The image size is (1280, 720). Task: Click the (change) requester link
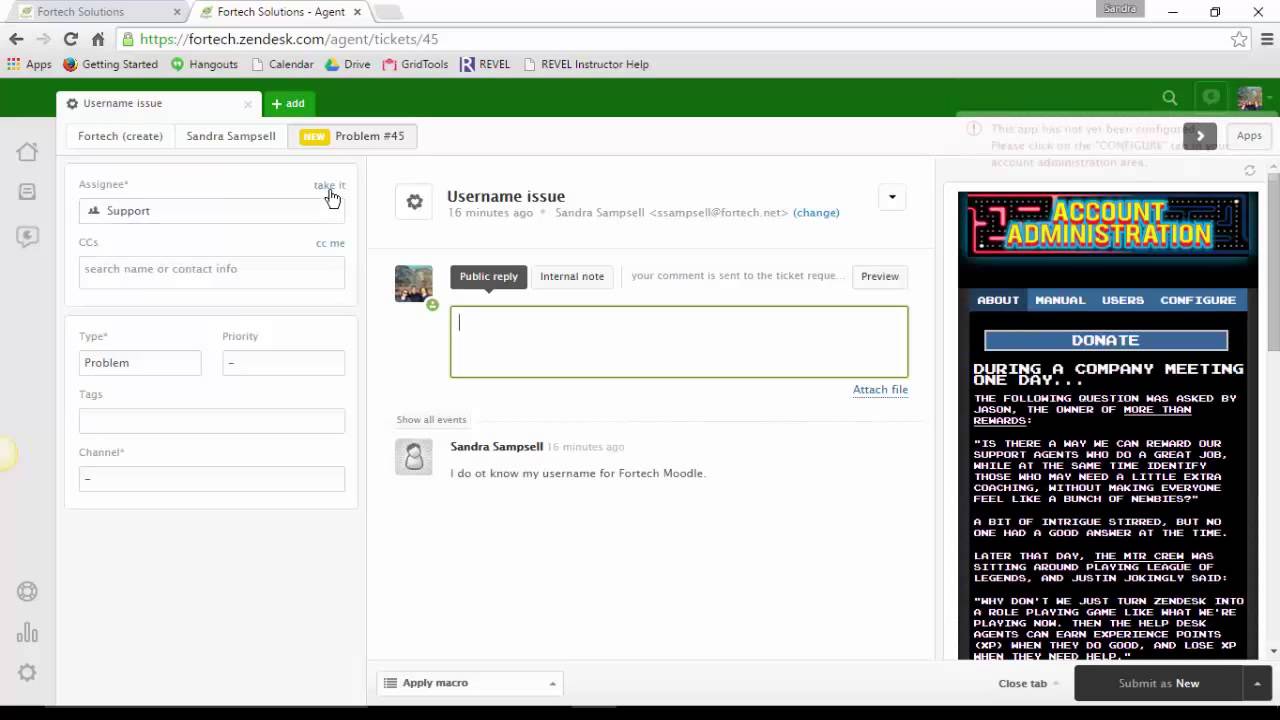pos(816,213)
